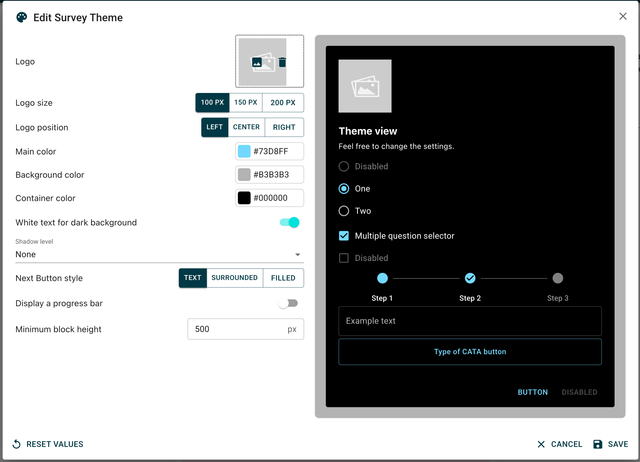640x462 pixels.
Task: Click the floppy disk Save icon
Action: click(x=597, y=444)
